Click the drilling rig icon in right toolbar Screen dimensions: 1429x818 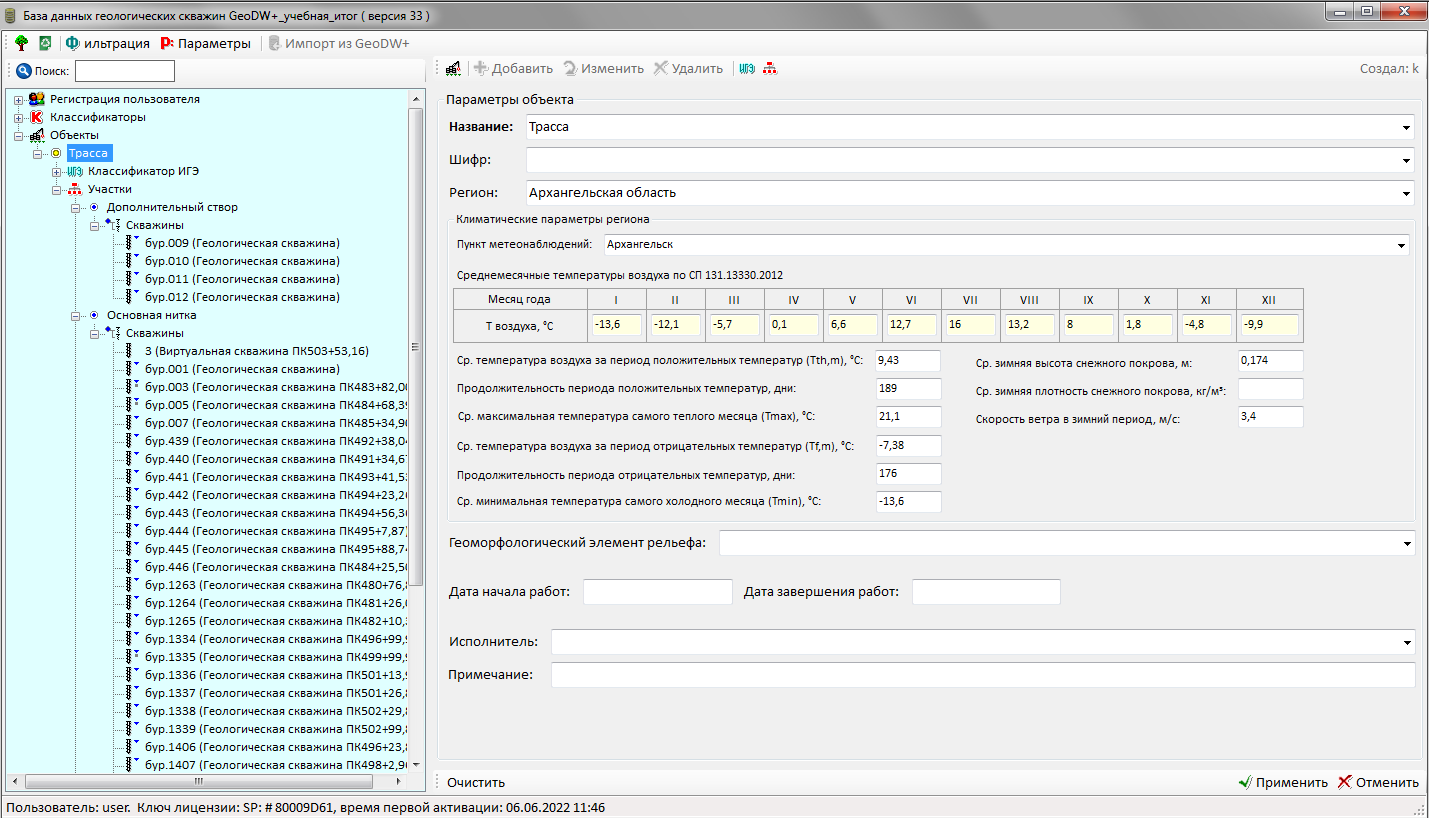pyautogui.click(x=453, y=69)
